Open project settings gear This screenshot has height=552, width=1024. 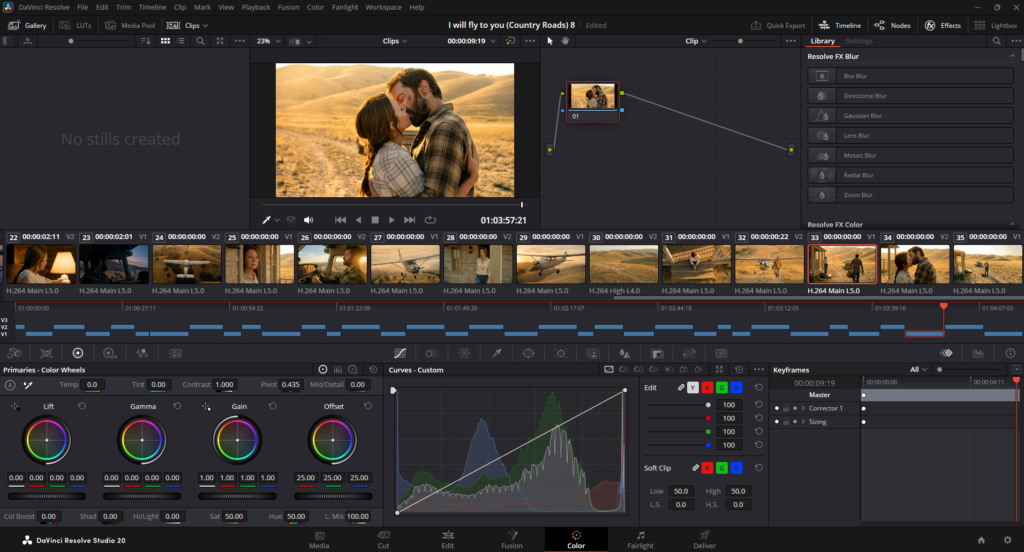coord(1008,540)
